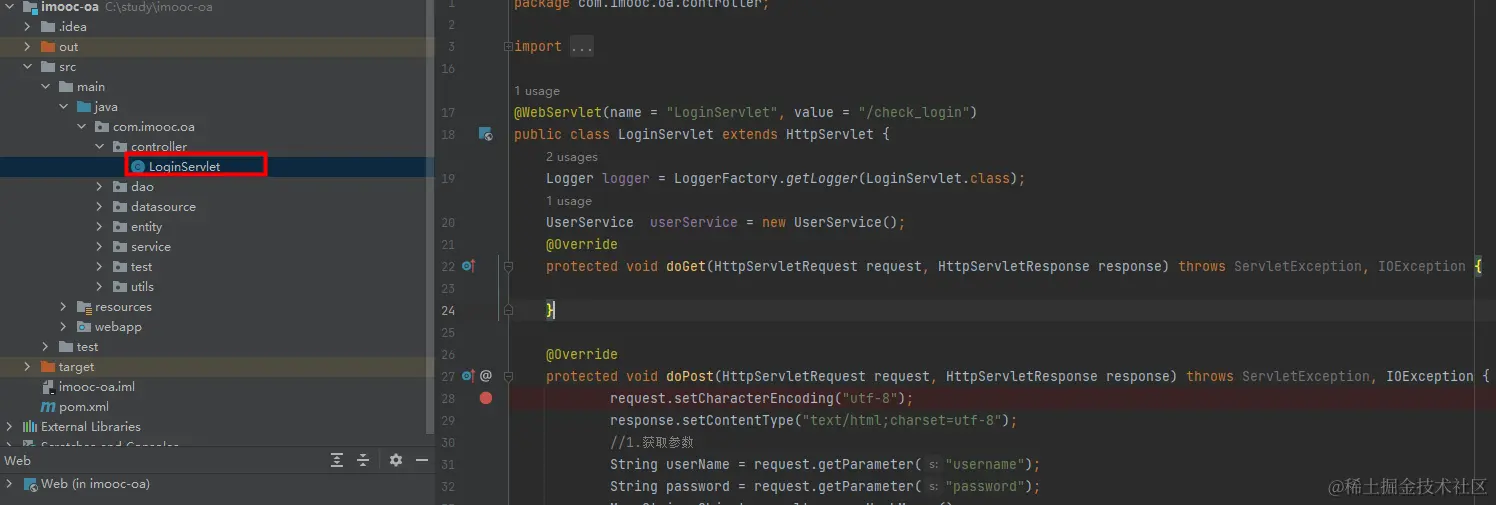The image size is (1496, 505).
Task: Click line number 19 in the gutter
Action: (x=447, y=179)
